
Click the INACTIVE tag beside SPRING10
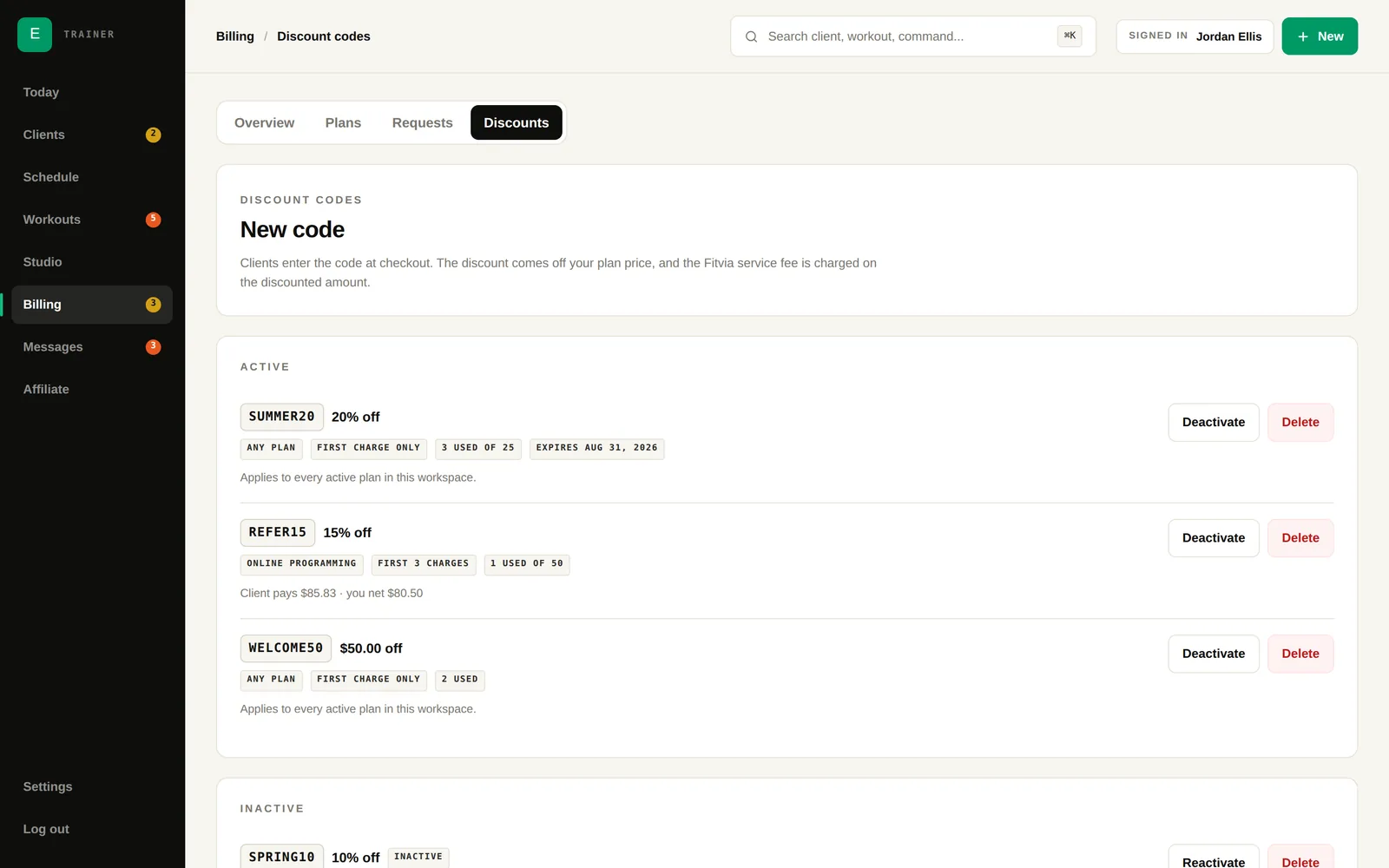tap(418, 857)
